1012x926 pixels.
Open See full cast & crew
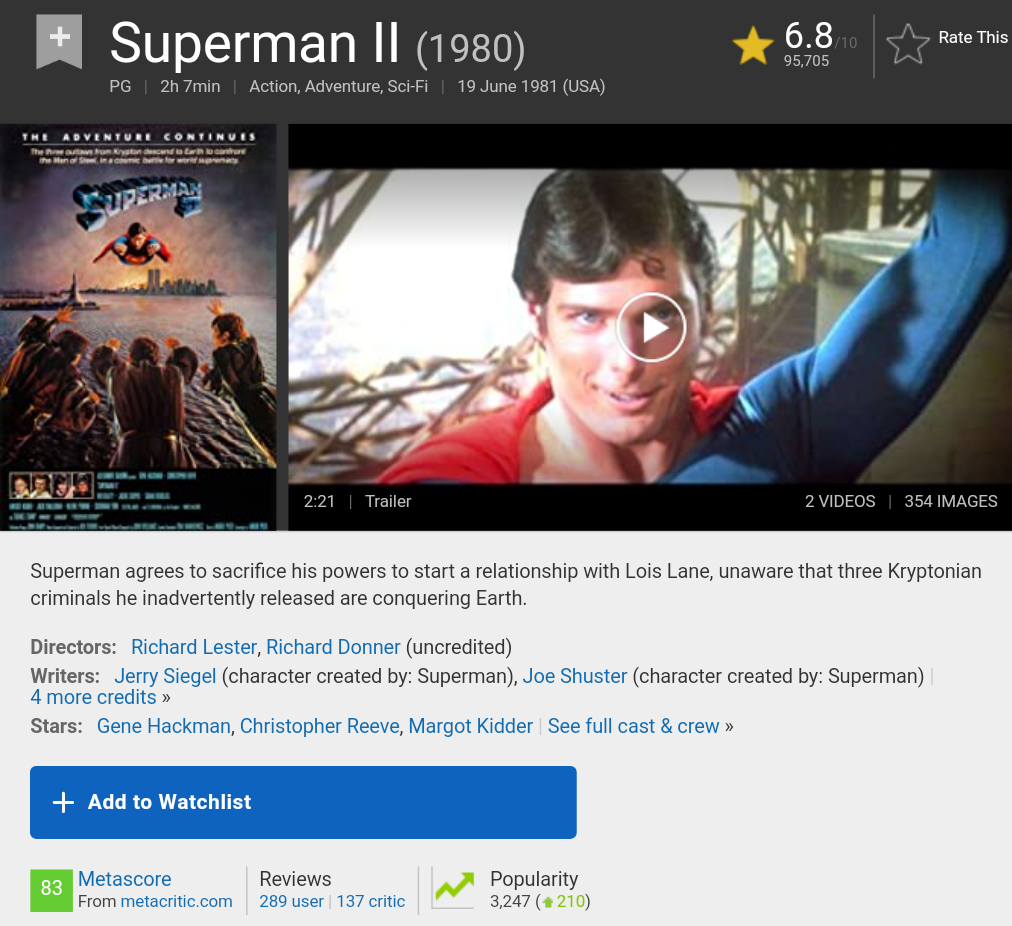click(633, 727)
